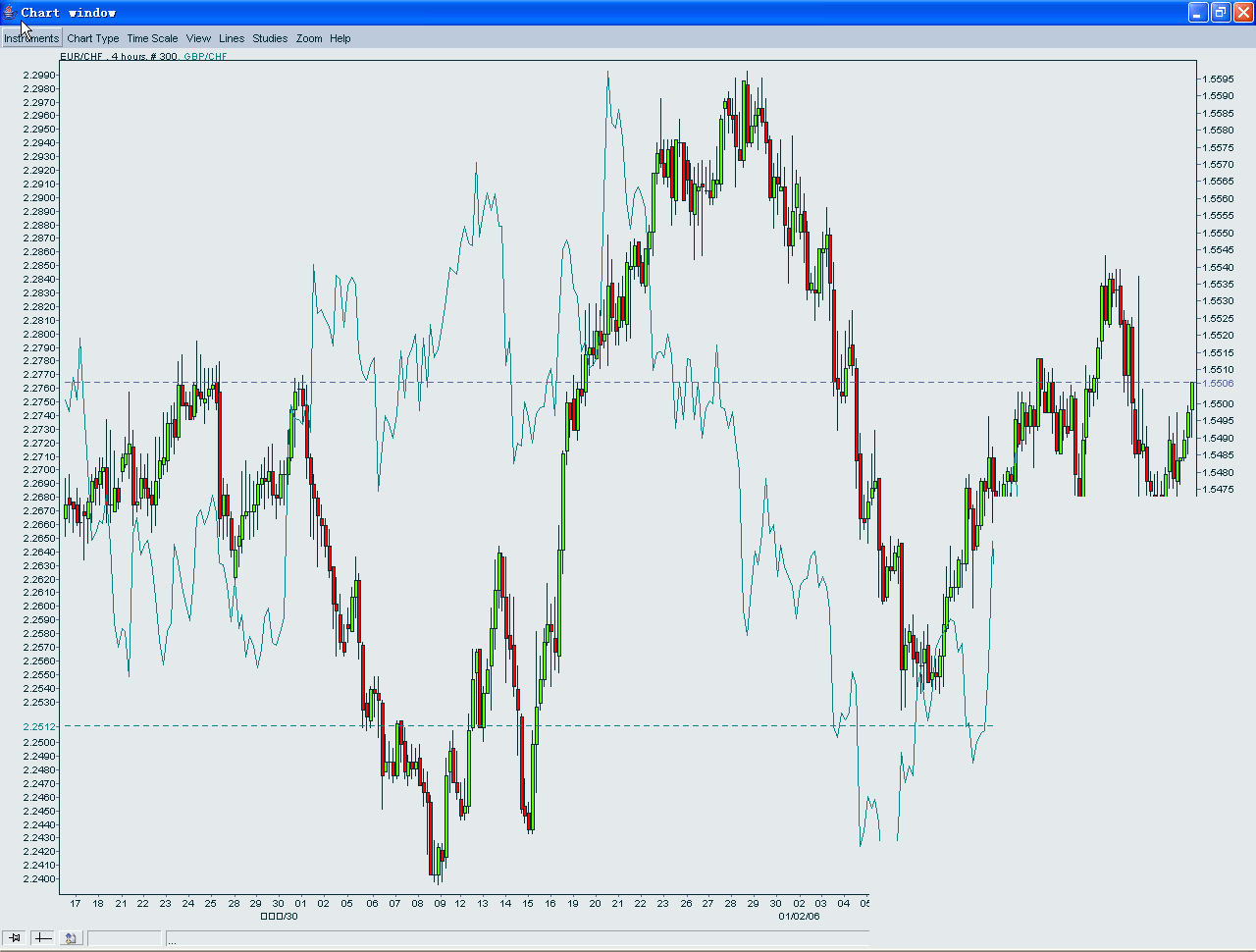Open the Chart Type menu
The width and height of the screenshot is (1256, 952).
click(x=93, y=38)
